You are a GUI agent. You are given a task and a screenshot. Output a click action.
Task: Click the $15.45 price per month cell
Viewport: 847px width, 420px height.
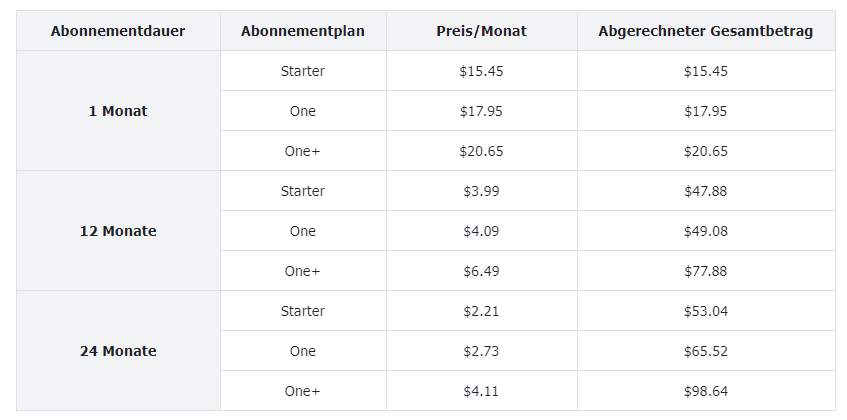click(481, 71)
